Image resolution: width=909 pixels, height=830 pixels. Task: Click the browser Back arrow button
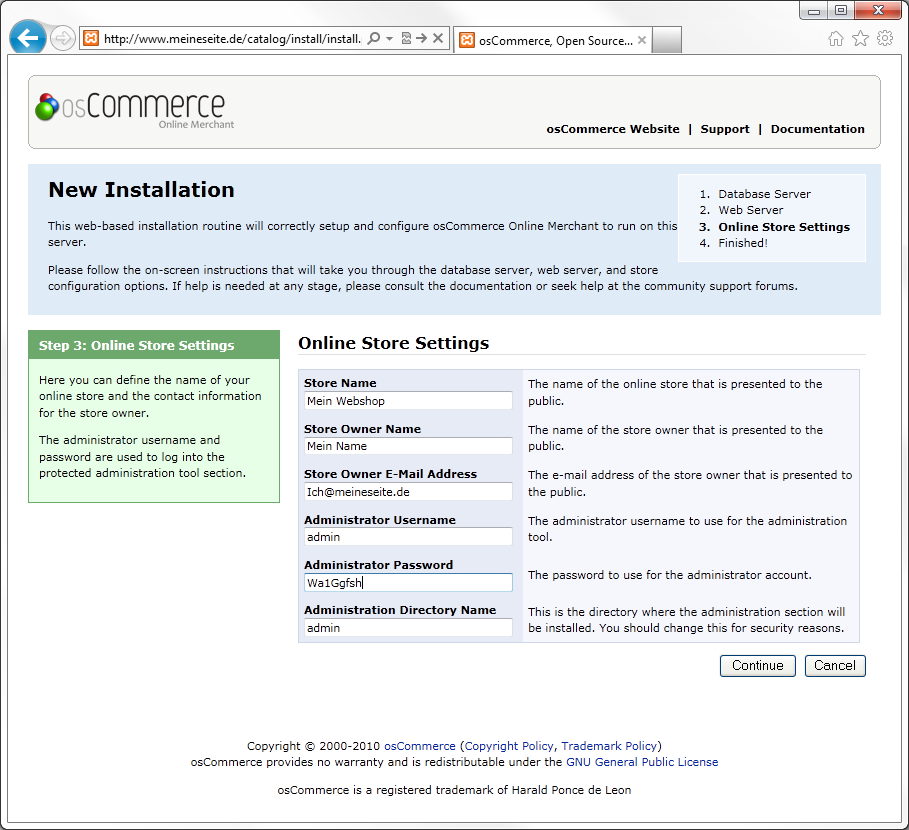pyautogui.click(x=27, y=38)
